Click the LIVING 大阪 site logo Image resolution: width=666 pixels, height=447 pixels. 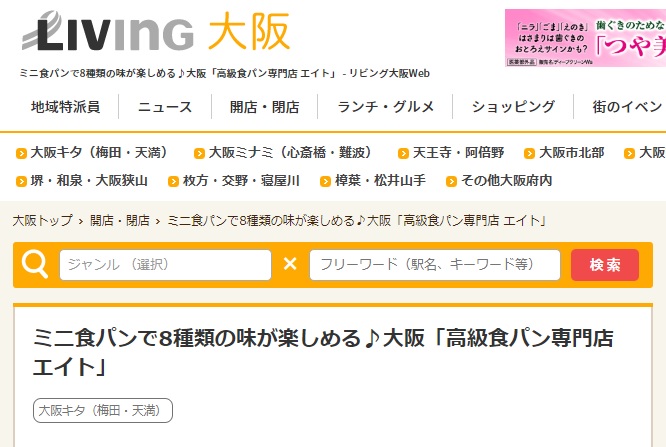156,34
